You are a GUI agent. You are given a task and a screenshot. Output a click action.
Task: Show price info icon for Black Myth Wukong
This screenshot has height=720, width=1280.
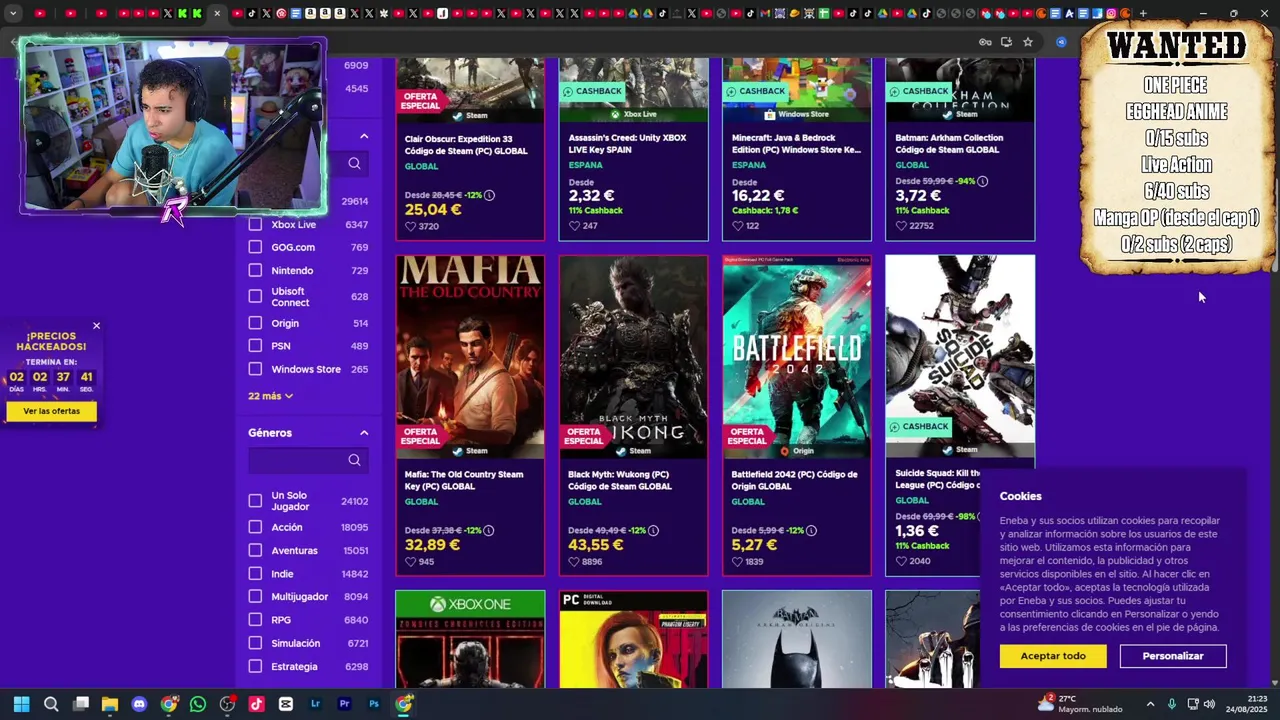coord(653,531)
